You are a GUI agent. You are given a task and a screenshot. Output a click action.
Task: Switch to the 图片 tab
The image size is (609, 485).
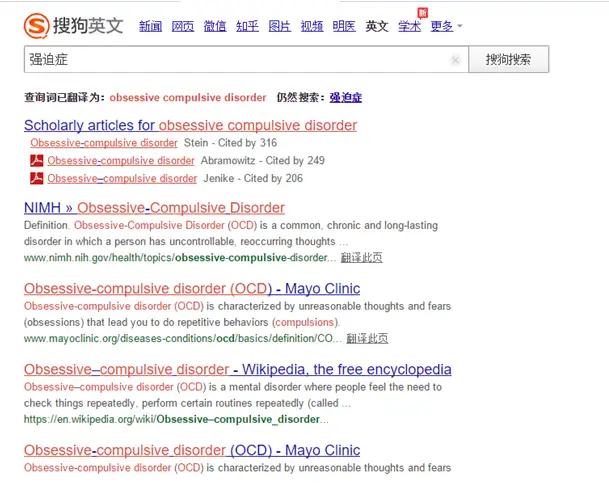pyautogui.click(x=280, y=26)
